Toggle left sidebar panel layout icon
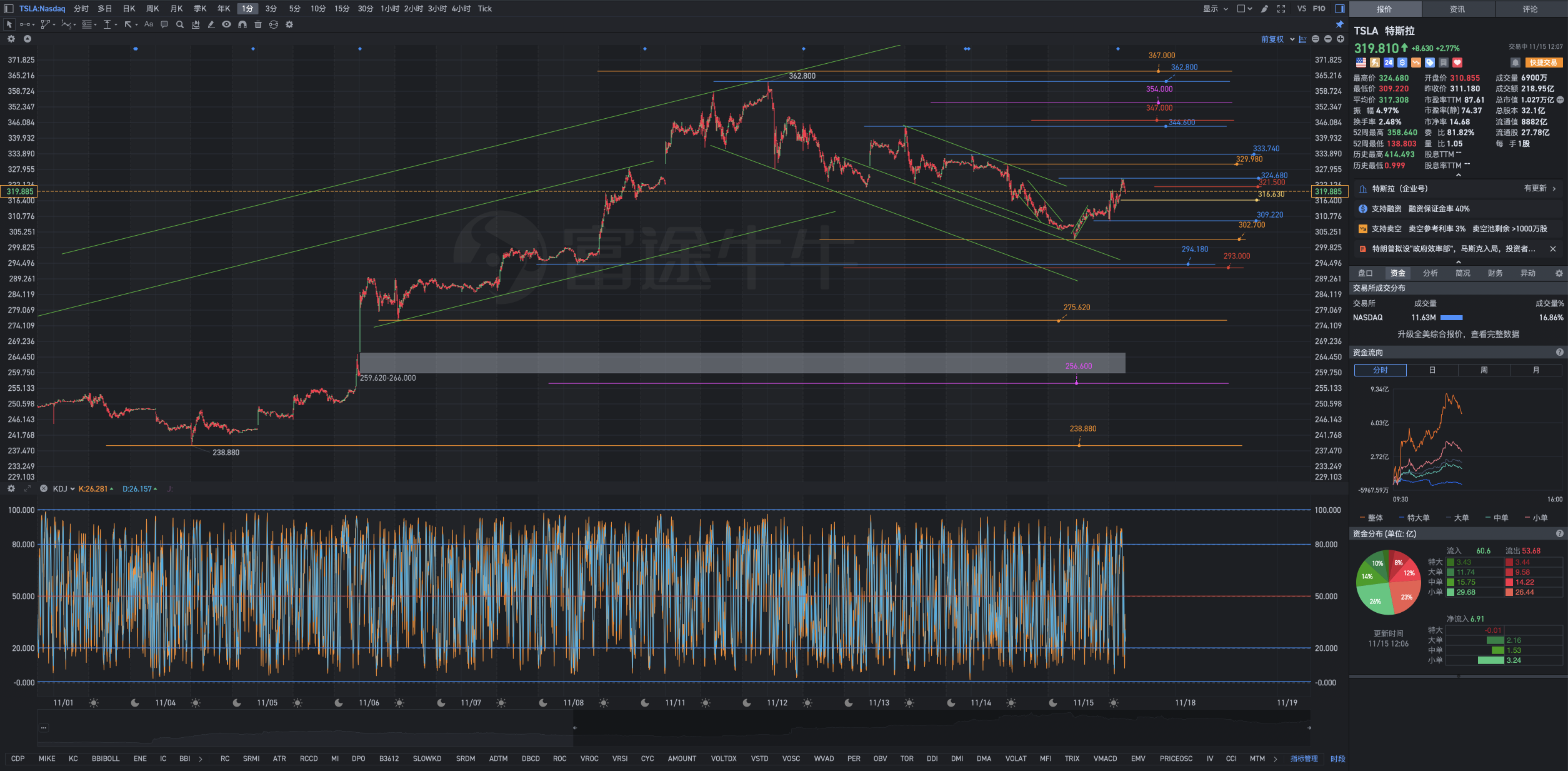 [x=9, y=9]
